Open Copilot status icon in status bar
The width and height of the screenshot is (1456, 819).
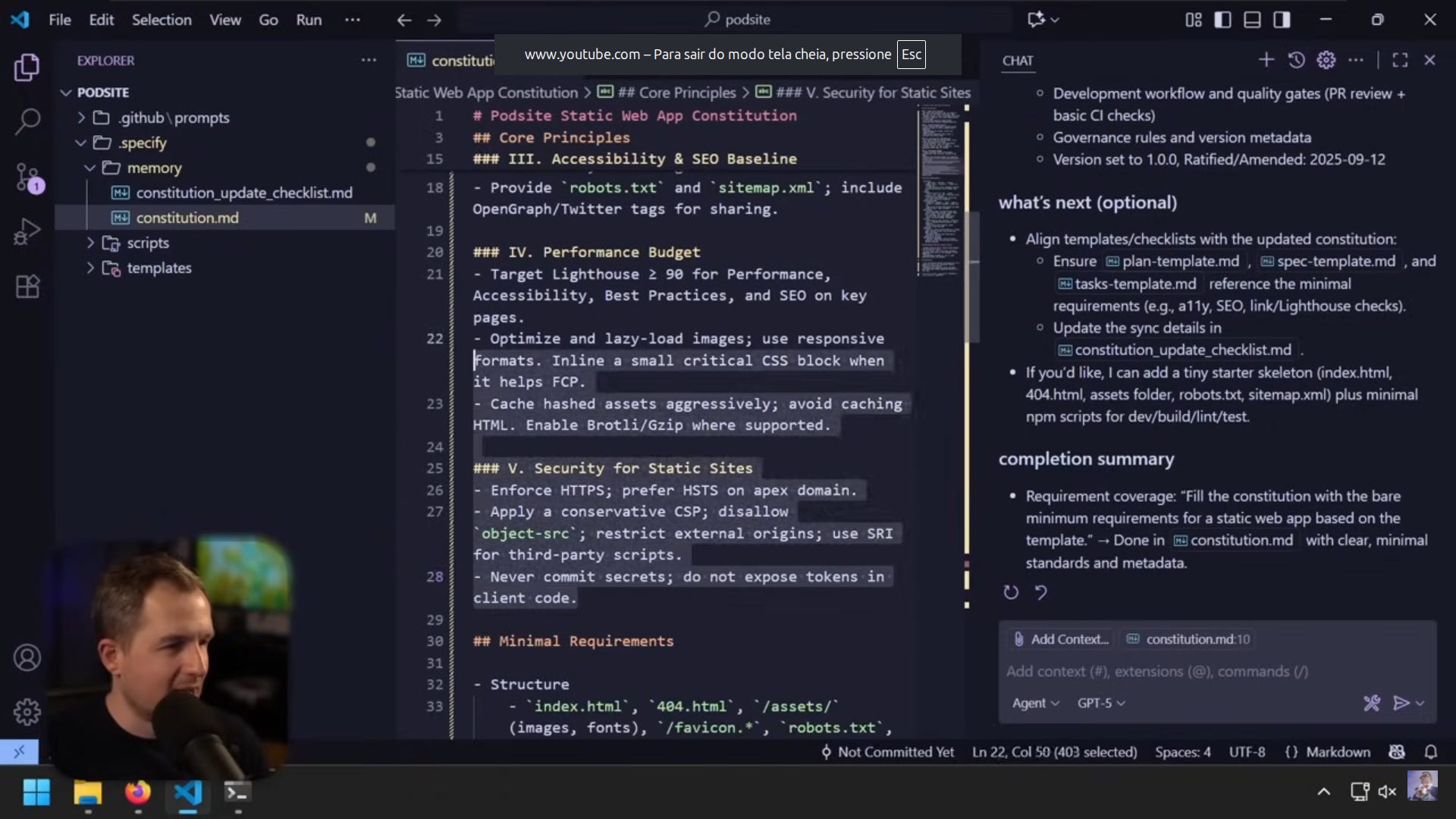point(1396,752)
